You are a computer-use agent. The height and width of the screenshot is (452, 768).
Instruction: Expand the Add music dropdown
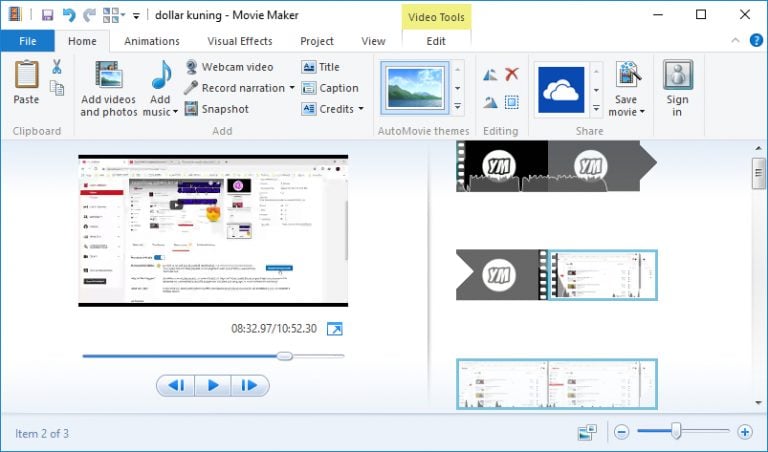[x=175, y=112]
